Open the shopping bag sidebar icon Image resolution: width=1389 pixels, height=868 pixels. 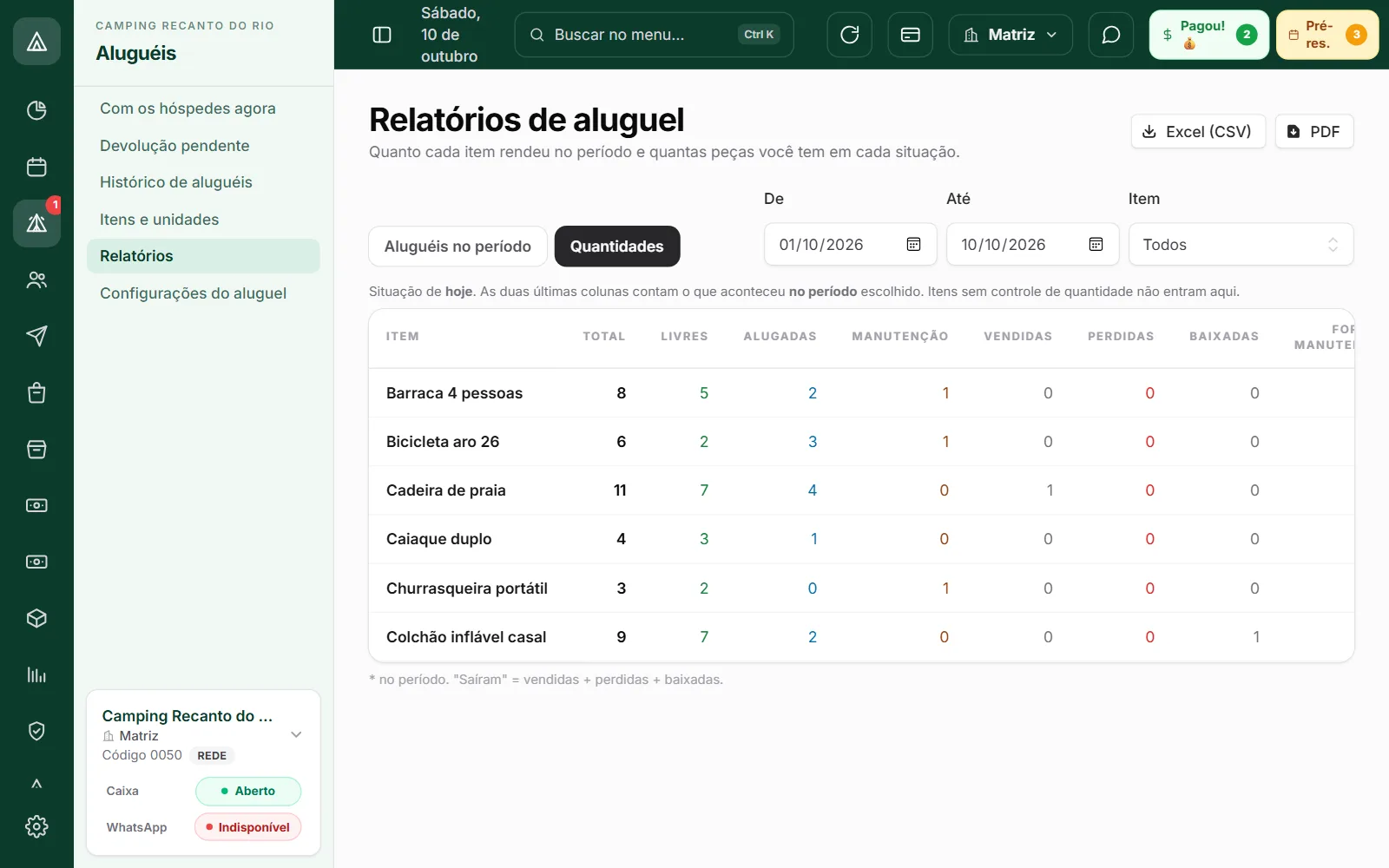[36, 392]
